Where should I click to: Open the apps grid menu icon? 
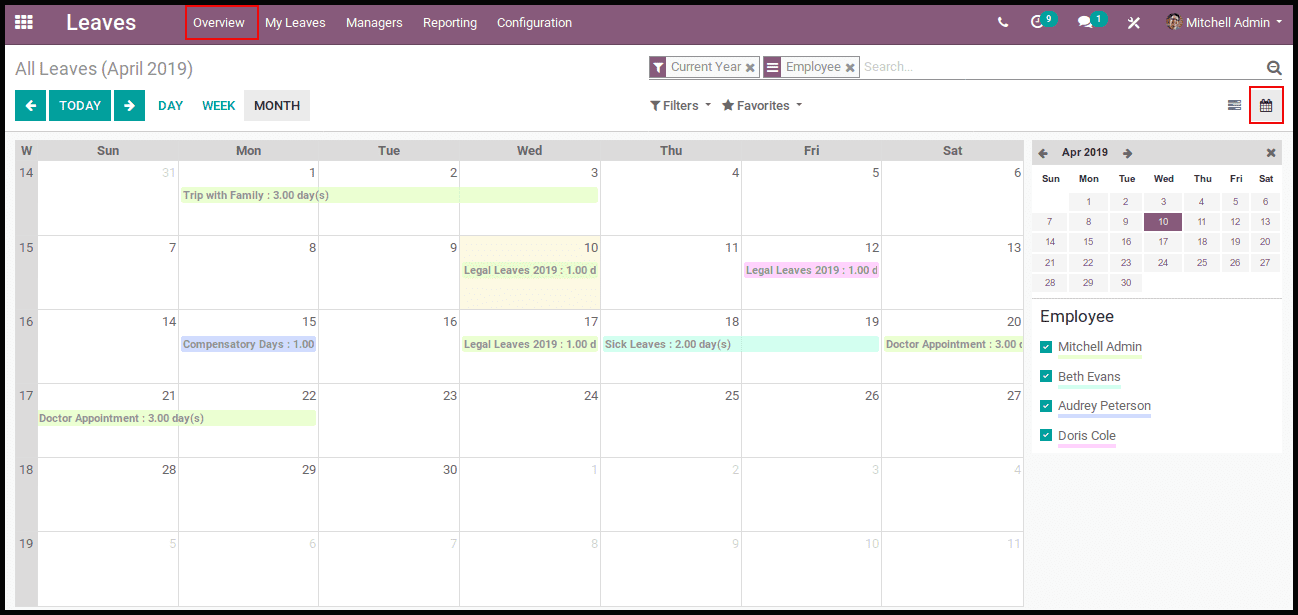pos(24,22)
